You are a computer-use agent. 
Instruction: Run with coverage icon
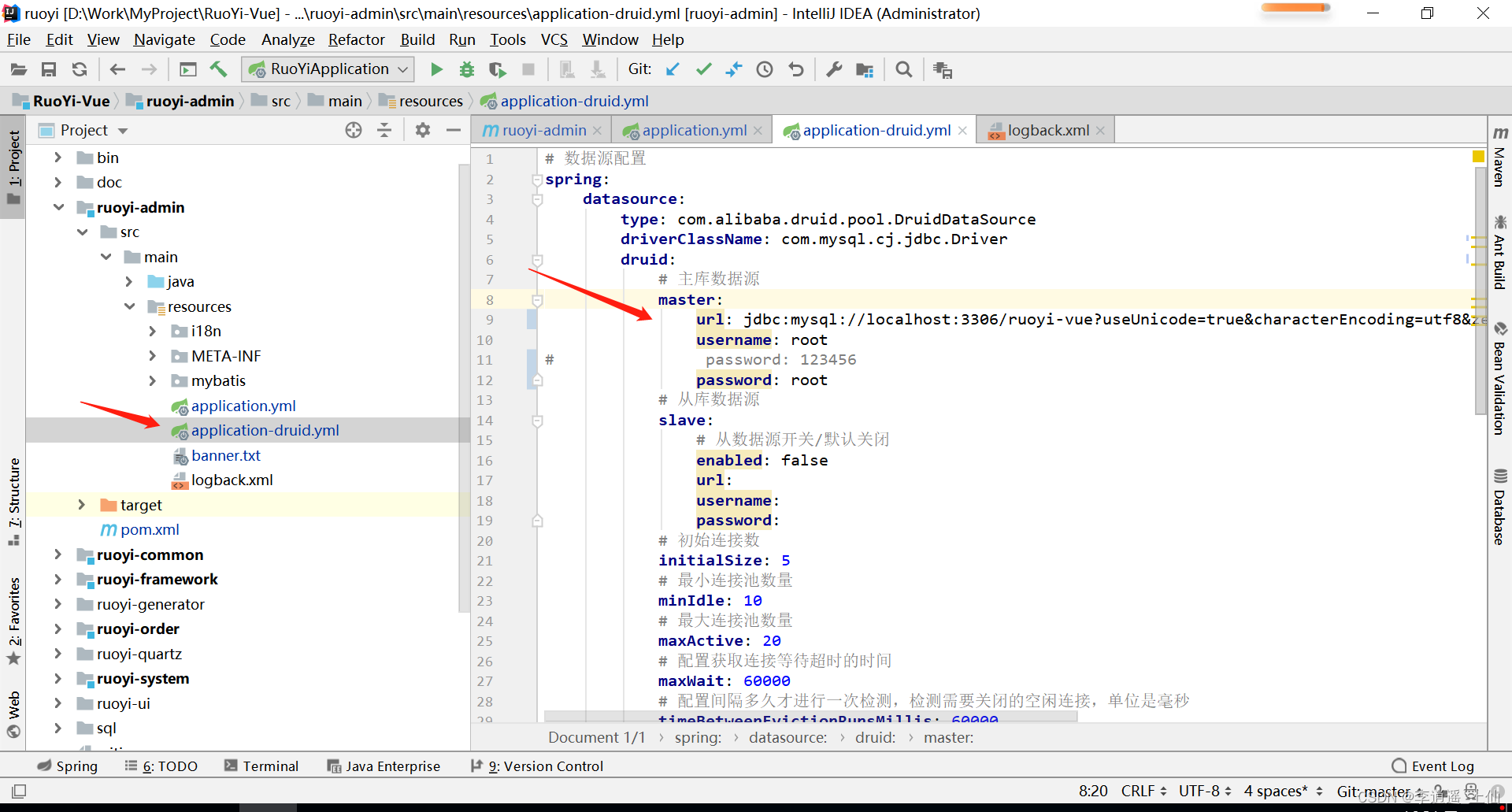pyautogui.click(x=498, y=70)
